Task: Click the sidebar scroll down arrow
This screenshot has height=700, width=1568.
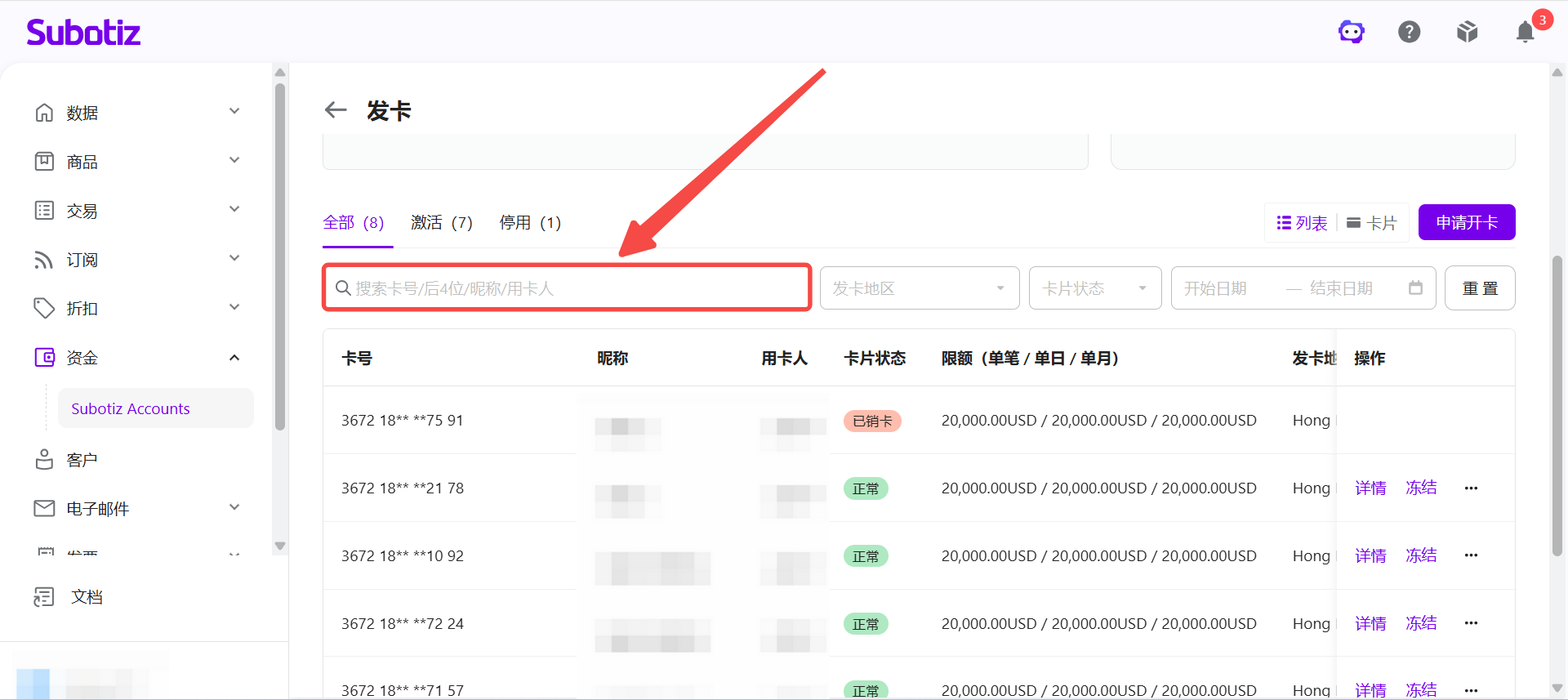Action: pos(280,546)
